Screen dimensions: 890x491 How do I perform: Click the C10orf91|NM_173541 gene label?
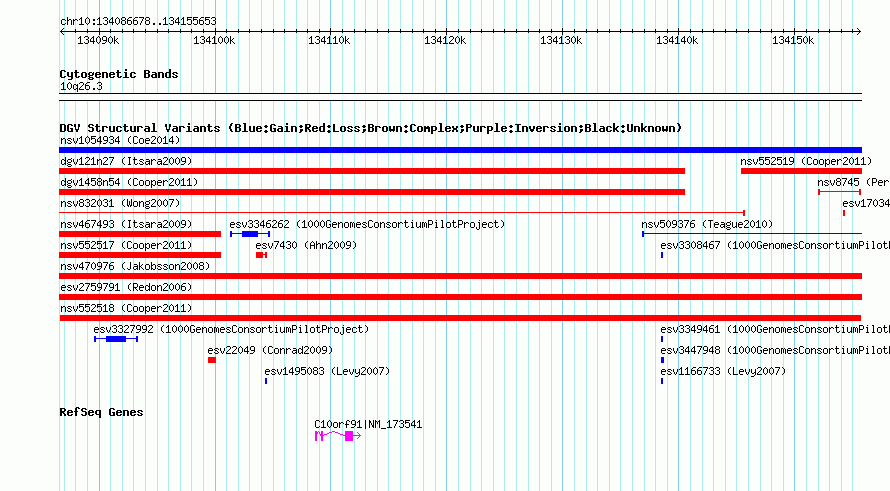coord(368,424)
